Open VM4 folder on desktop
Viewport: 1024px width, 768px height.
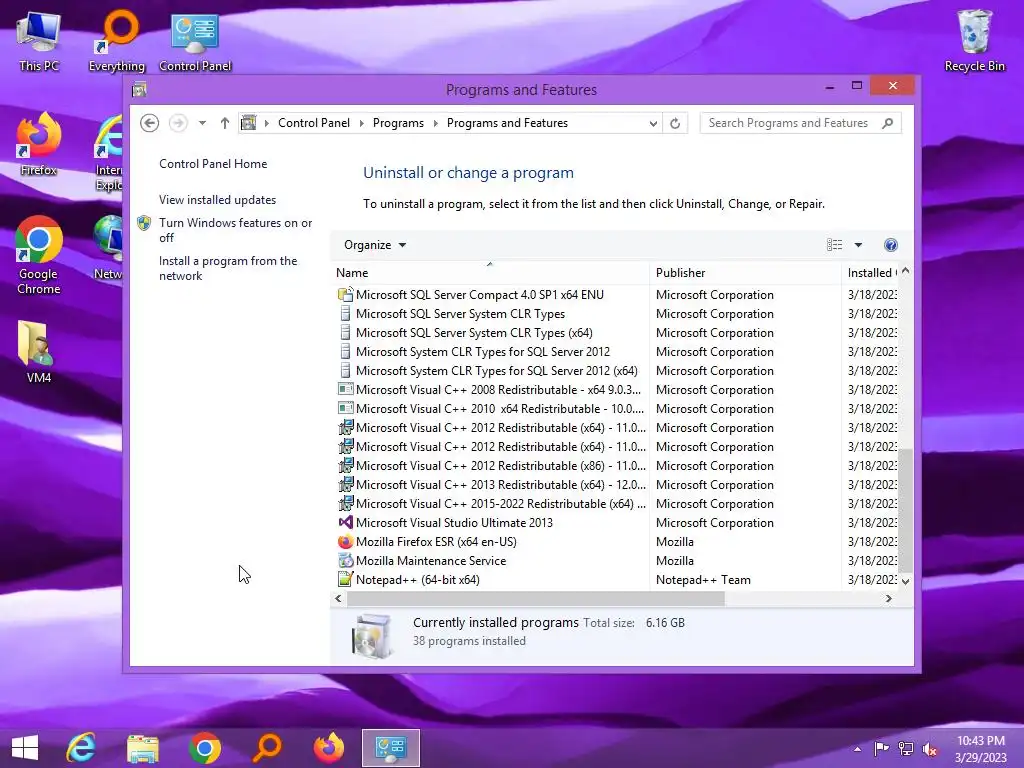[39, 353]
